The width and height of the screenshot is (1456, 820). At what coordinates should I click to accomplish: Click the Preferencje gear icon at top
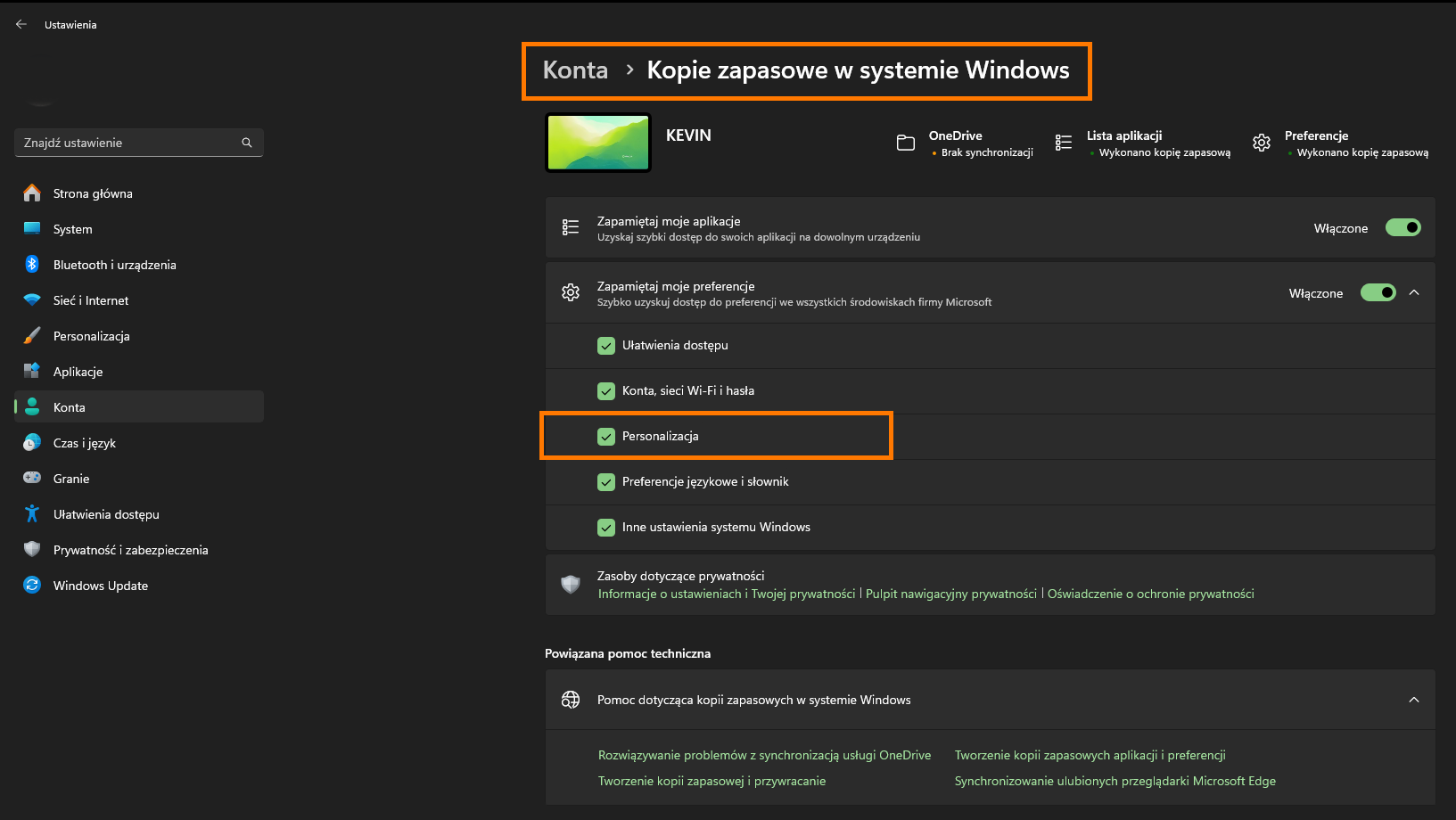(x=1262, y=143)
